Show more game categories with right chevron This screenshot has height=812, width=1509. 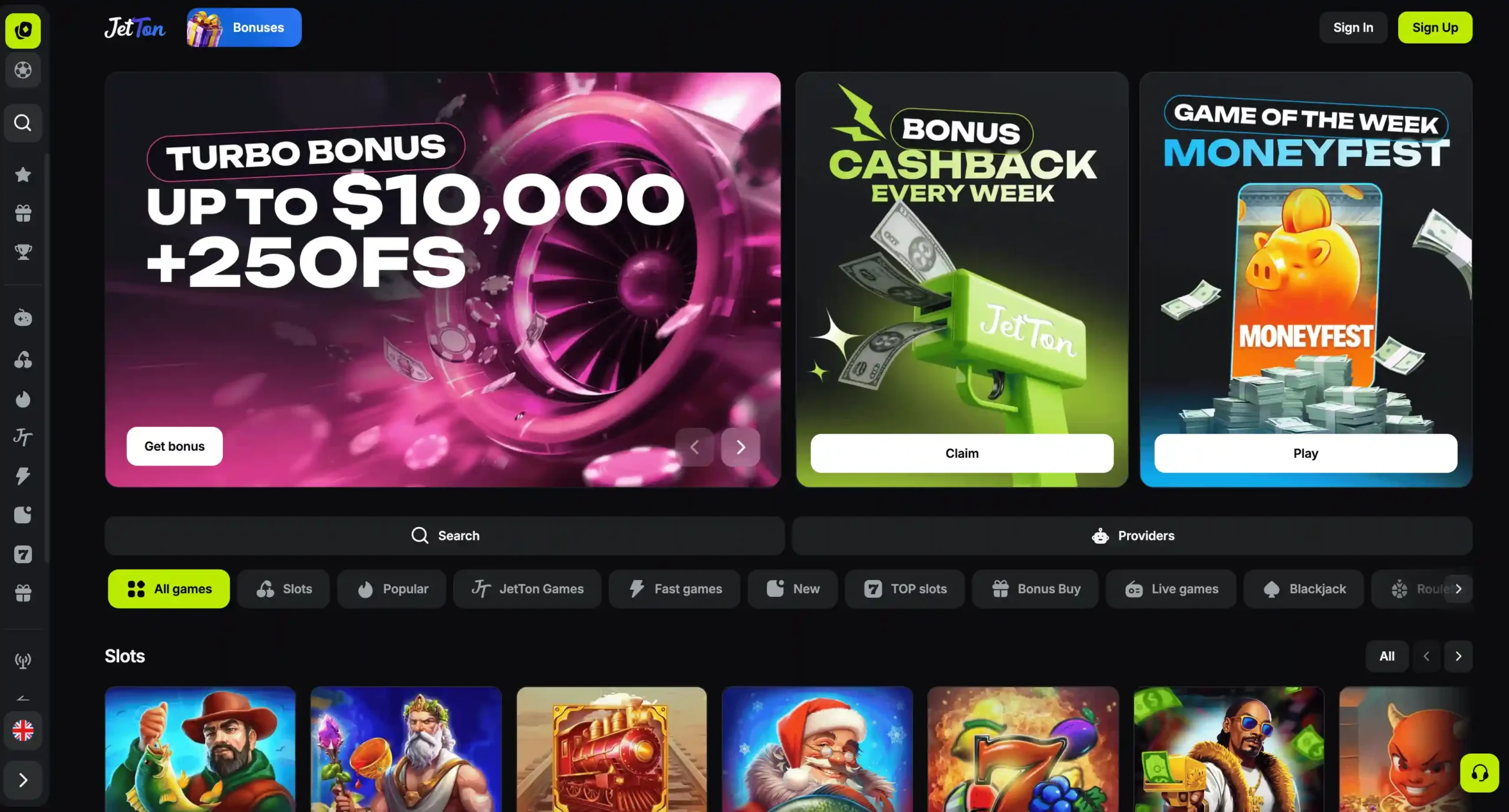[x=1458, y=589]
